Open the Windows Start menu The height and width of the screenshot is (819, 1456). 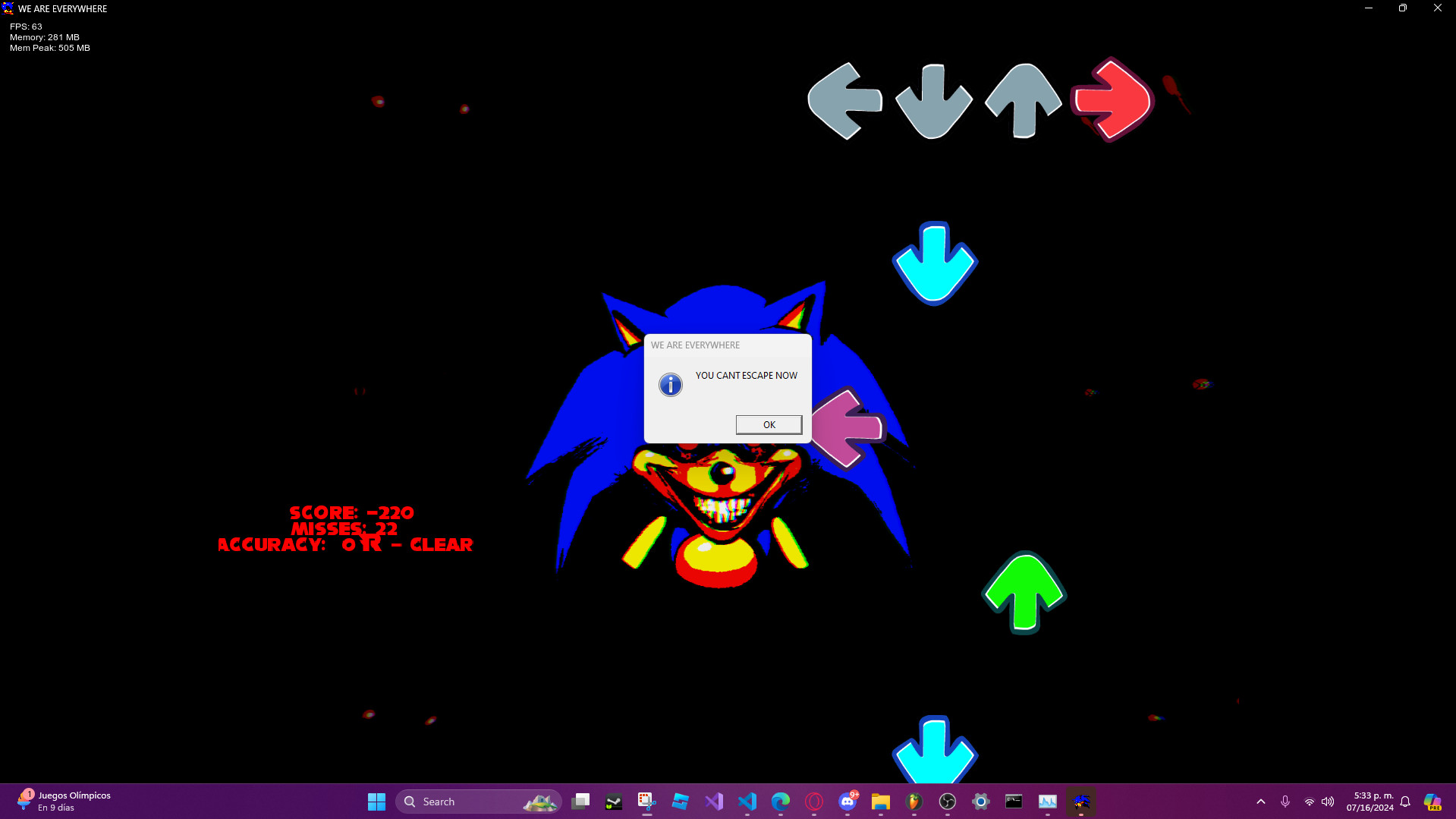pyautogui.click(x=376, y=802)
